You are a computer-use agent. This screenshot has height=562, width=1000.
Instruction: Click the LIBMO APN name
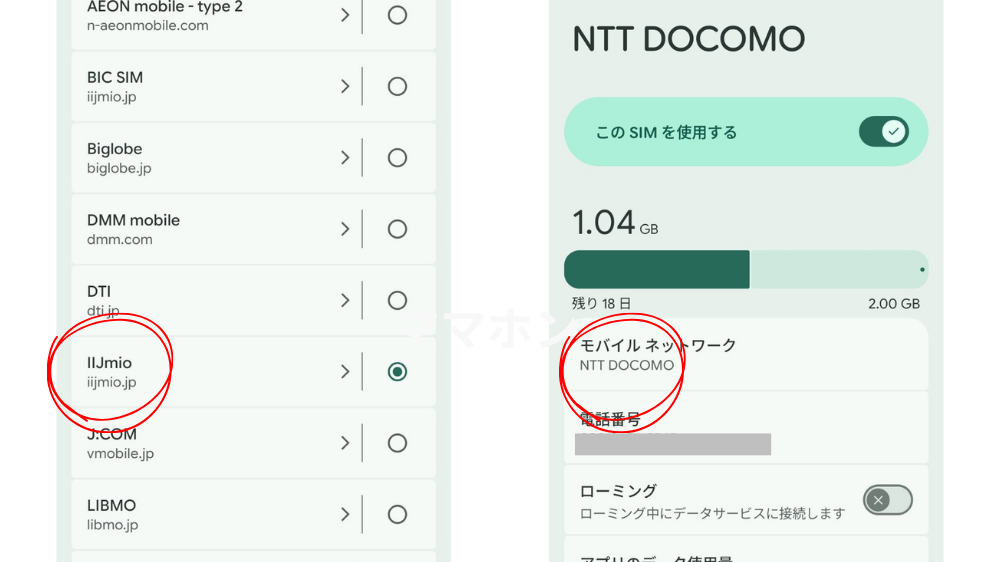[112, 506]
